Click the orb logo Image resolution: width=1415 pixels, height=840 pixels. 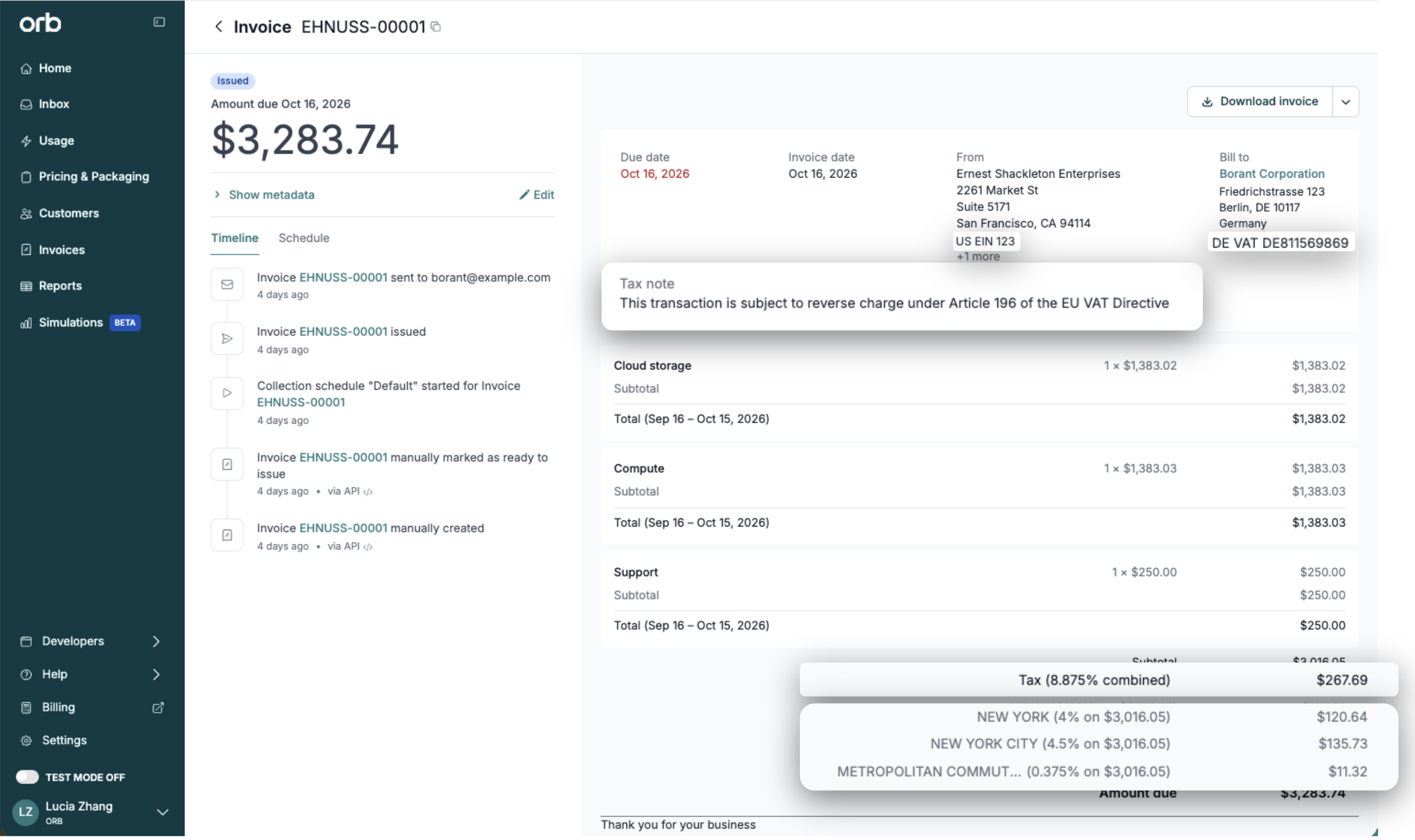[40, 22]
